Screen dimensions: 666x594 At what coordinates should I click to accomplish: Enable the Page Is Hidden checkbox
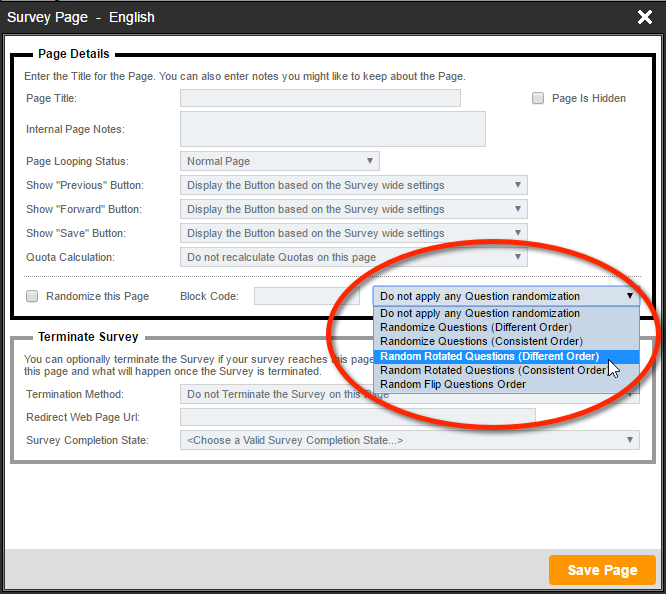538,98
